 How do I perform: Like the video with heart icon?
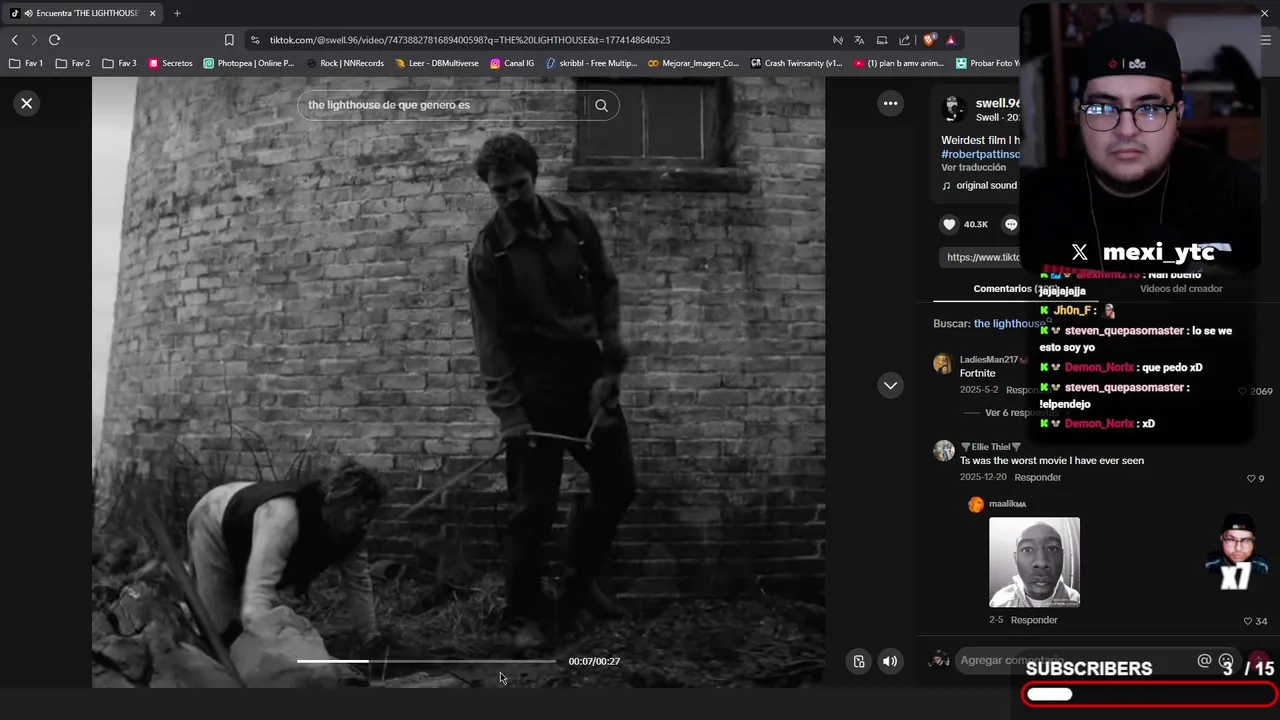[x=949, y=224]
